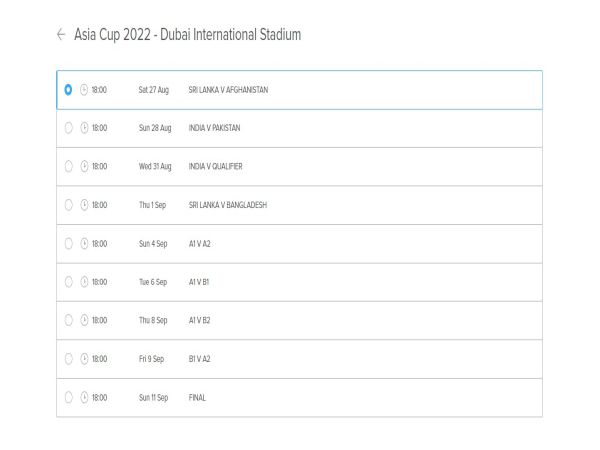Select the Thu 8 Sep A1 v B2 radio button
Screen dimensions: 600x450
[68, 320]
